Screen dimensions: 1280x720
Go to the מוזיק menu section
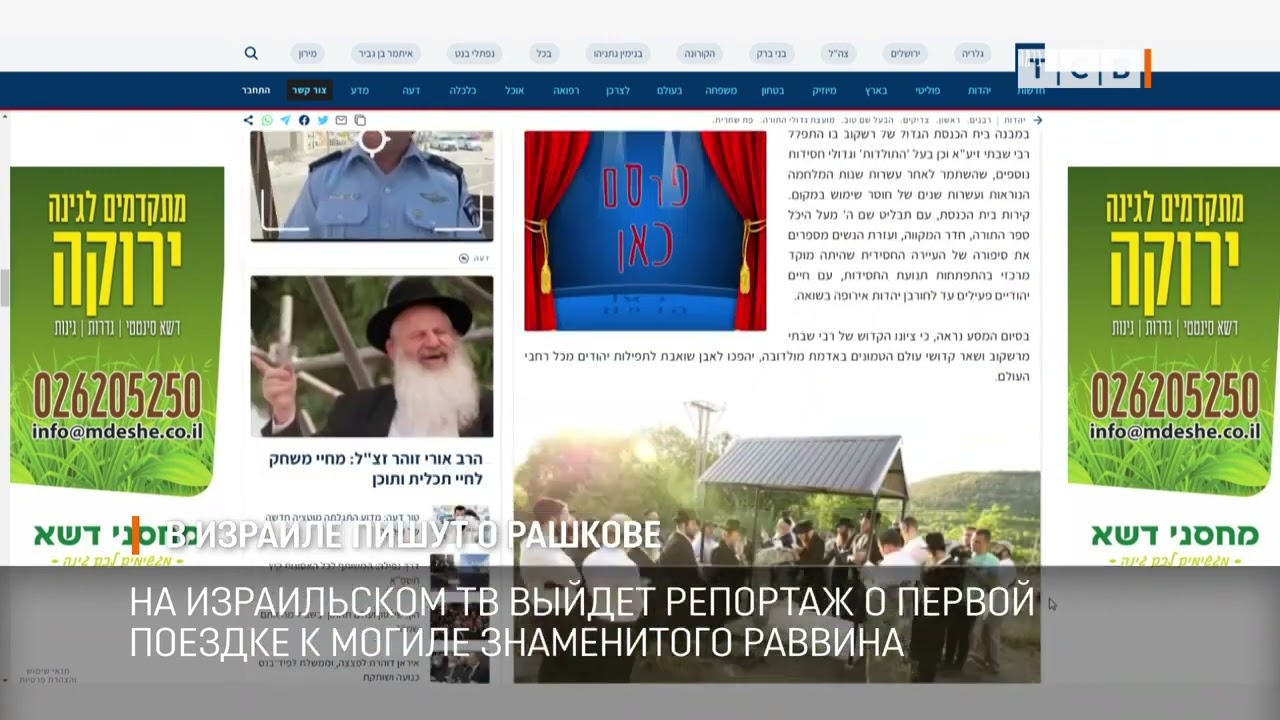click(x=824, y=90)
